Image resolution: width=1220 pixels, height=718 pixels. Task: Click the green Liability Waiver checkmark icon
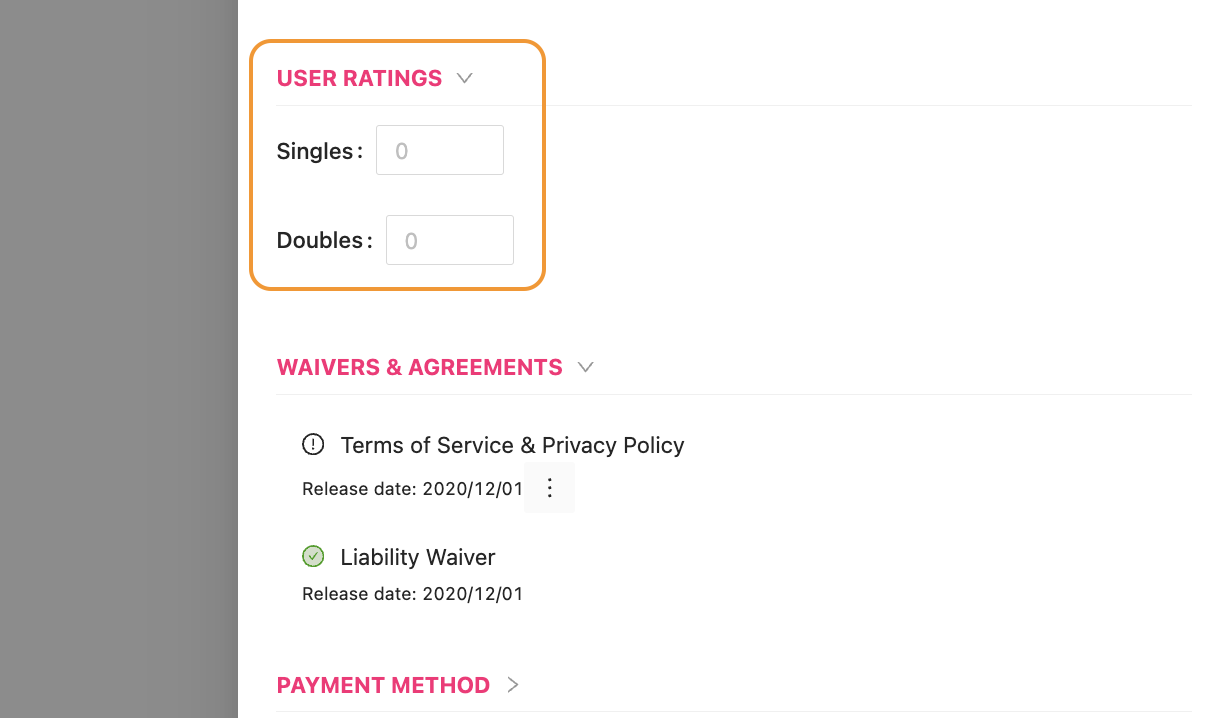pos(313,556)
